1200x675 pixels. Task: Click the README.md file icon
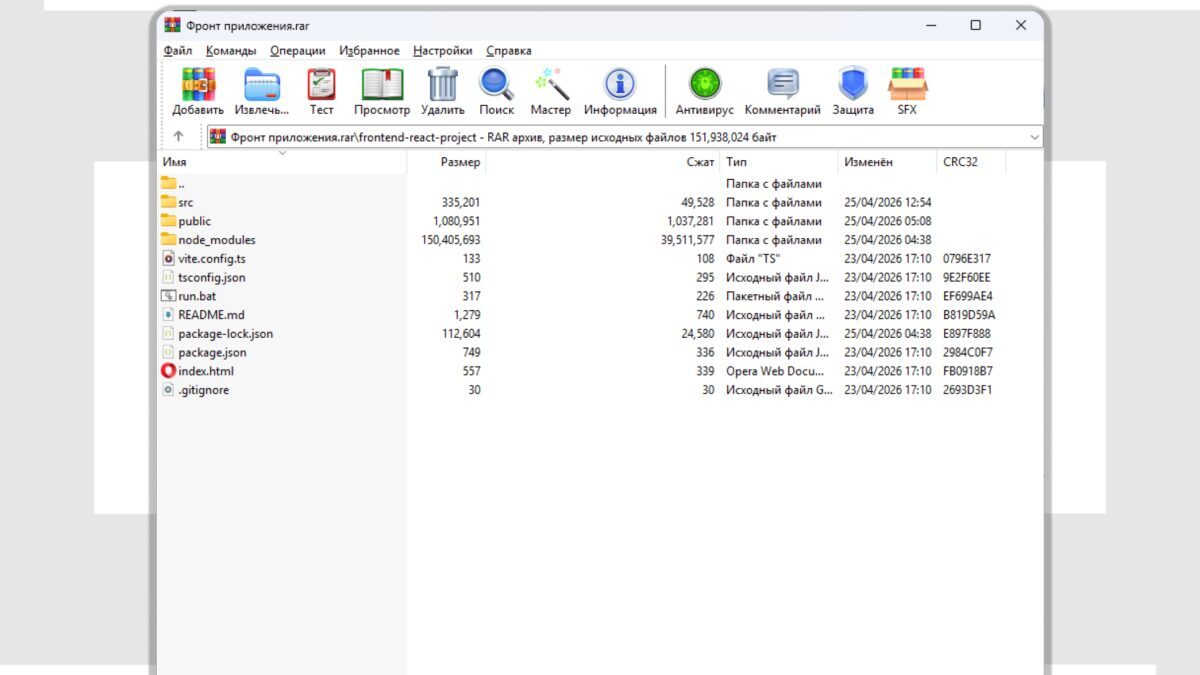pyautogui.click(x=168, y=315)
